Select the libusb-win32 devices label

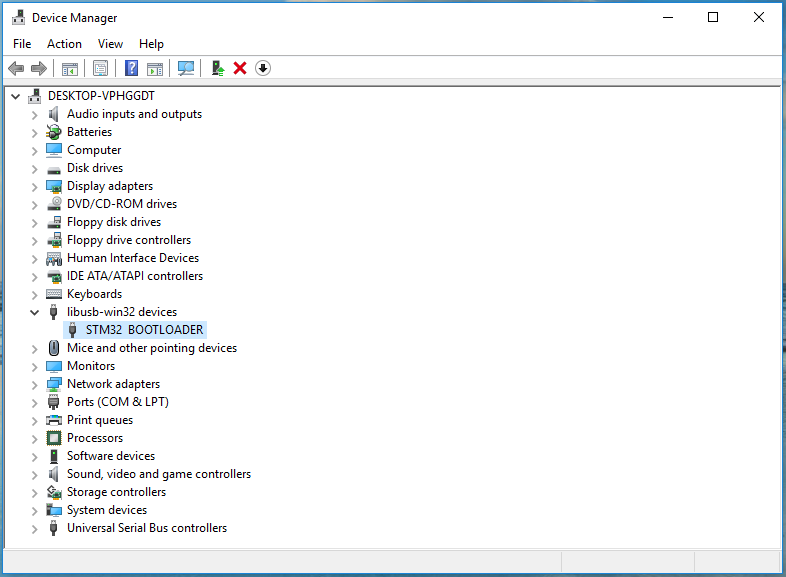(x=122, y=312)
